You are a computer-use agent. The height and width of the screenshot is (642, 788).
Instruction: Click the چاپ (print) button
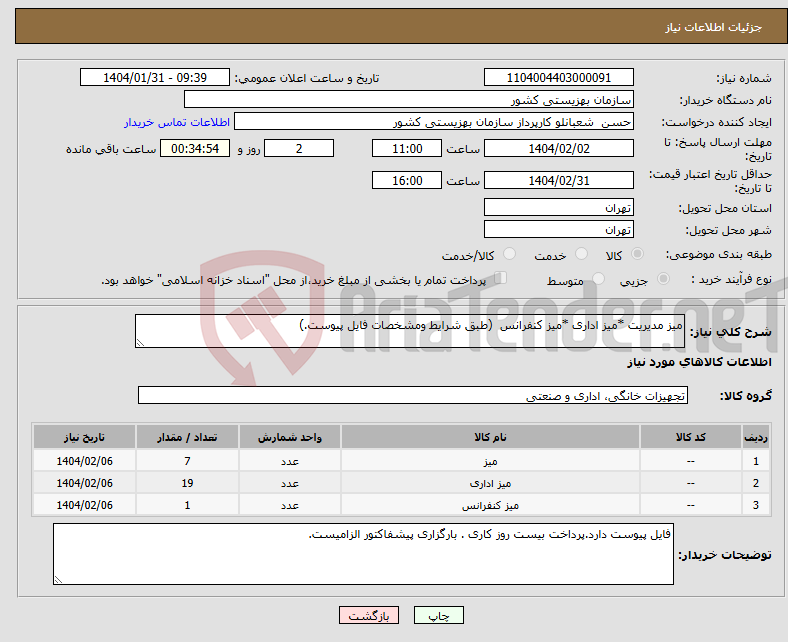click(438, 615)
